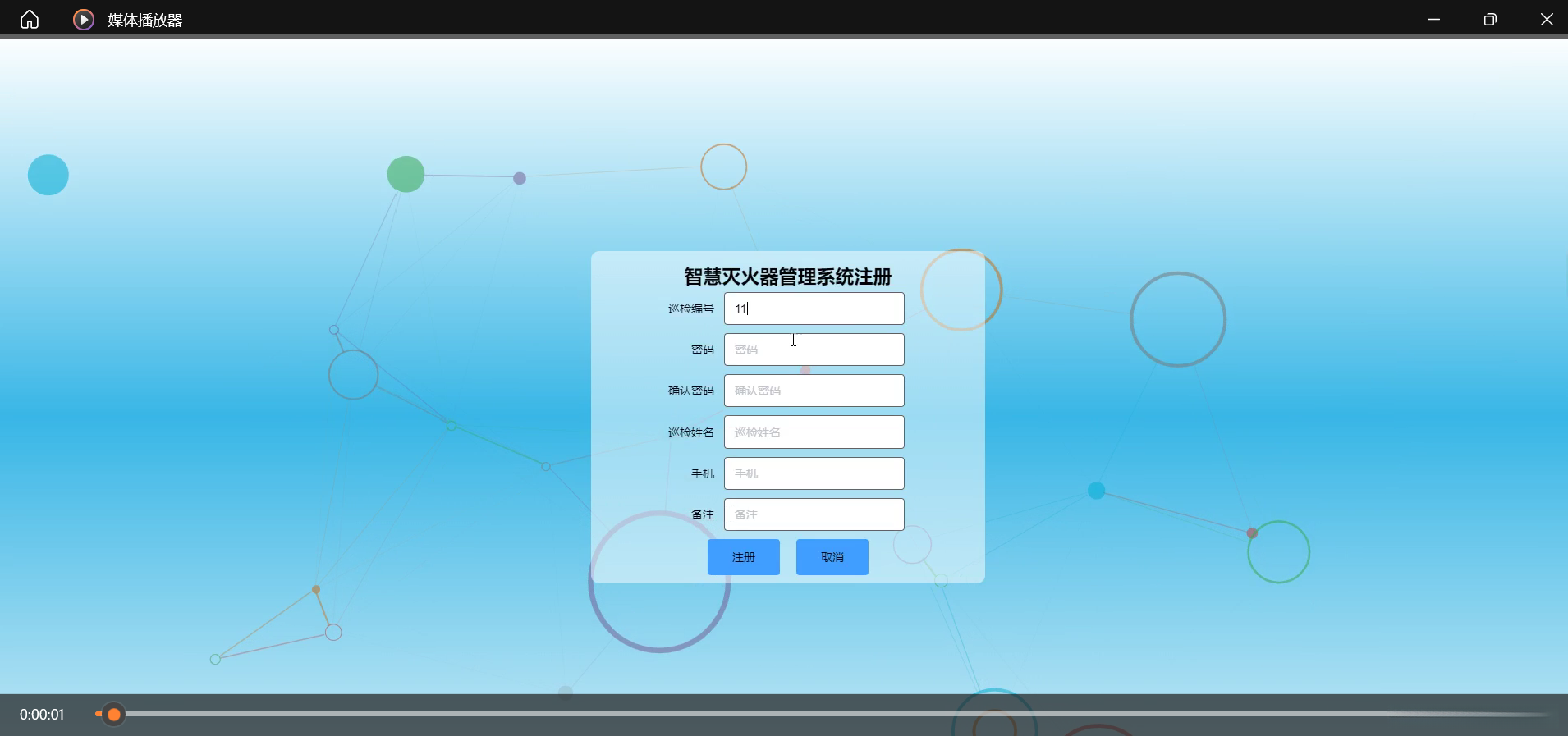Click into the 巡检姓名 field
1568x736 pixels.
[814, 432]
